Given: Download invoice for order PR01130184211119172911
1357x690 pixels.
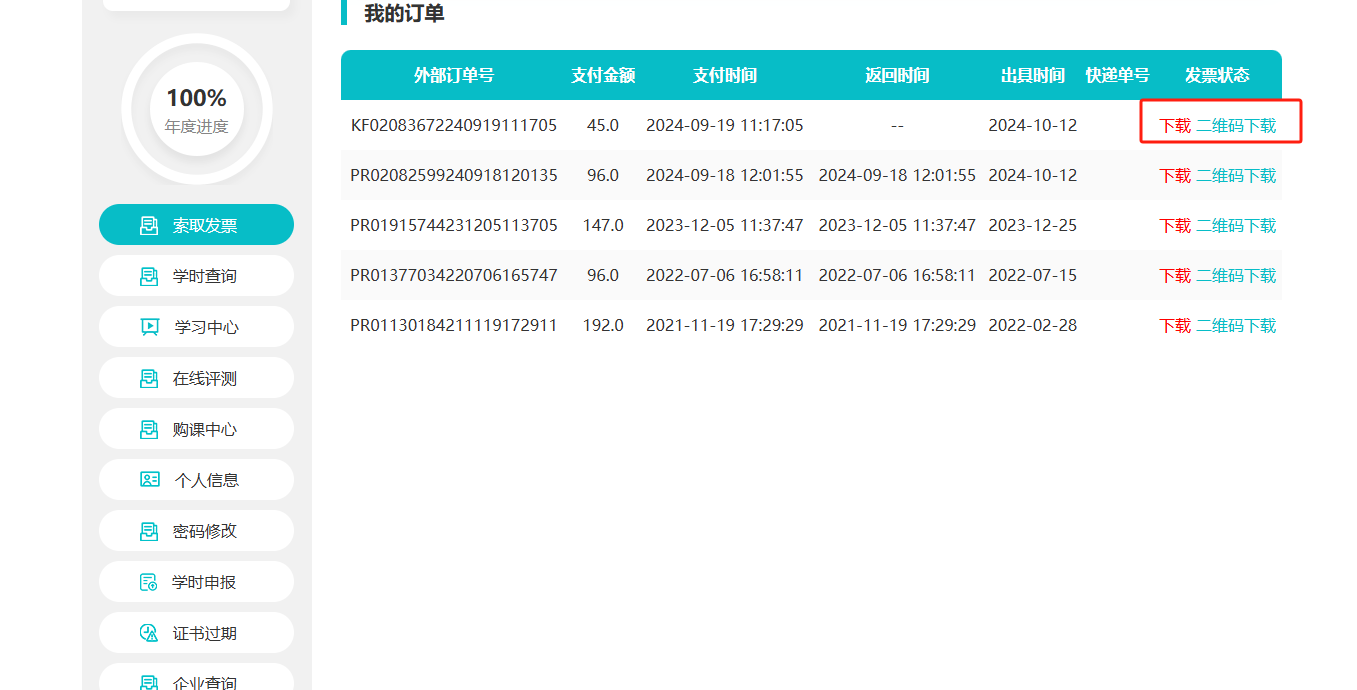Looking at the screenshot, I should pyautogui.click(x=1175, y=326).
